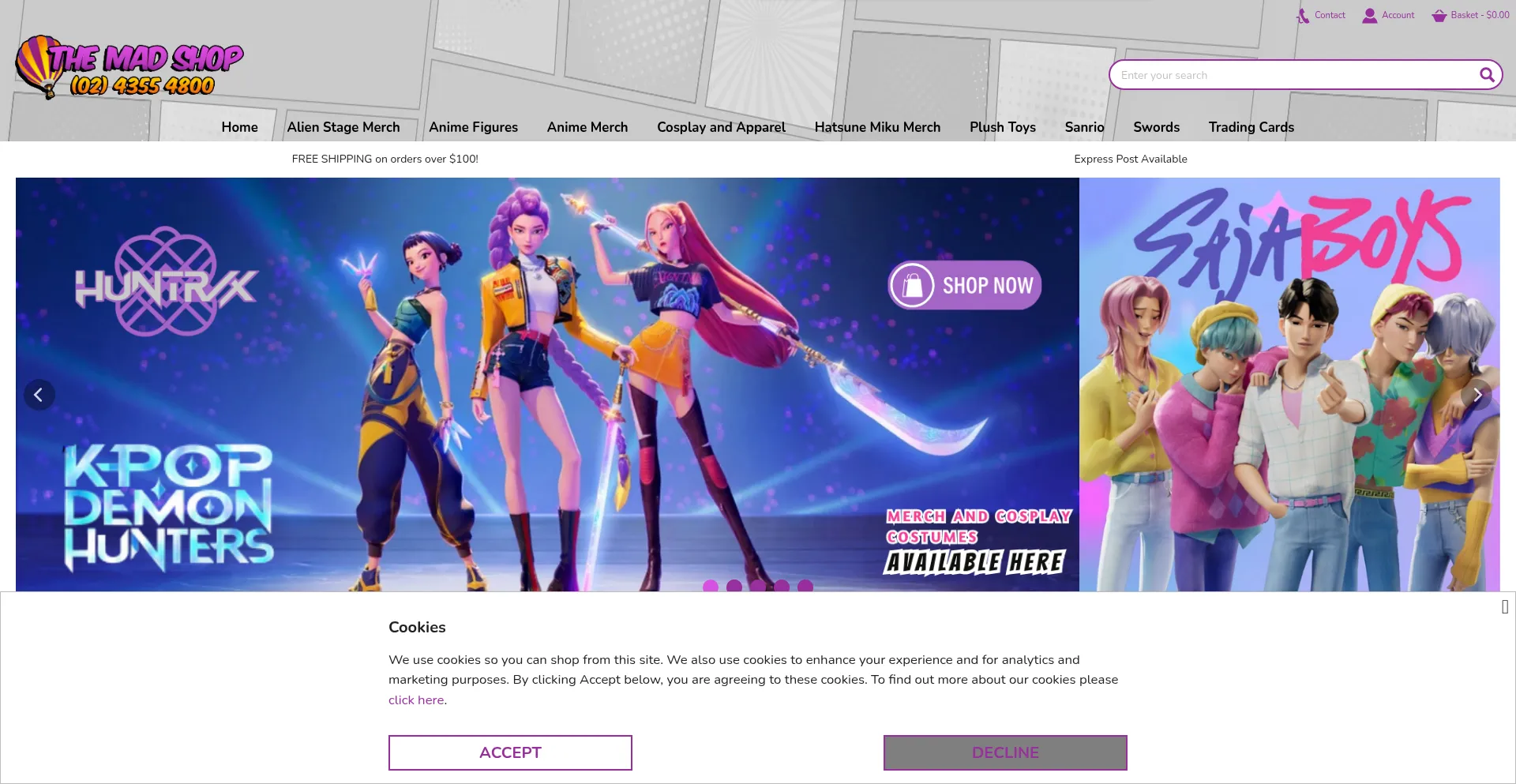The height and width of the screenshot is (784, 1516).
Task: Click 'FREE SHIPPING on orders over $100!' text
Action: (x=385, y=159)
